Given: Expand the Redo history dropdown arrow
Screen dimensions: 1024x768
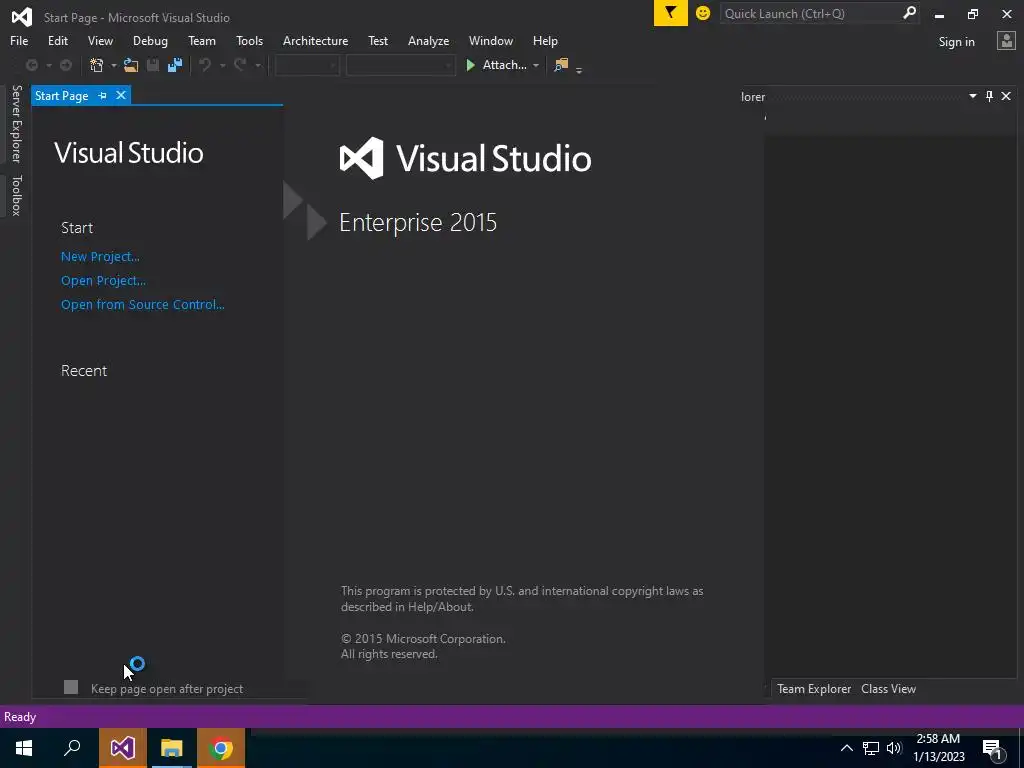Looking at the screenshot, I should [258, 65].
